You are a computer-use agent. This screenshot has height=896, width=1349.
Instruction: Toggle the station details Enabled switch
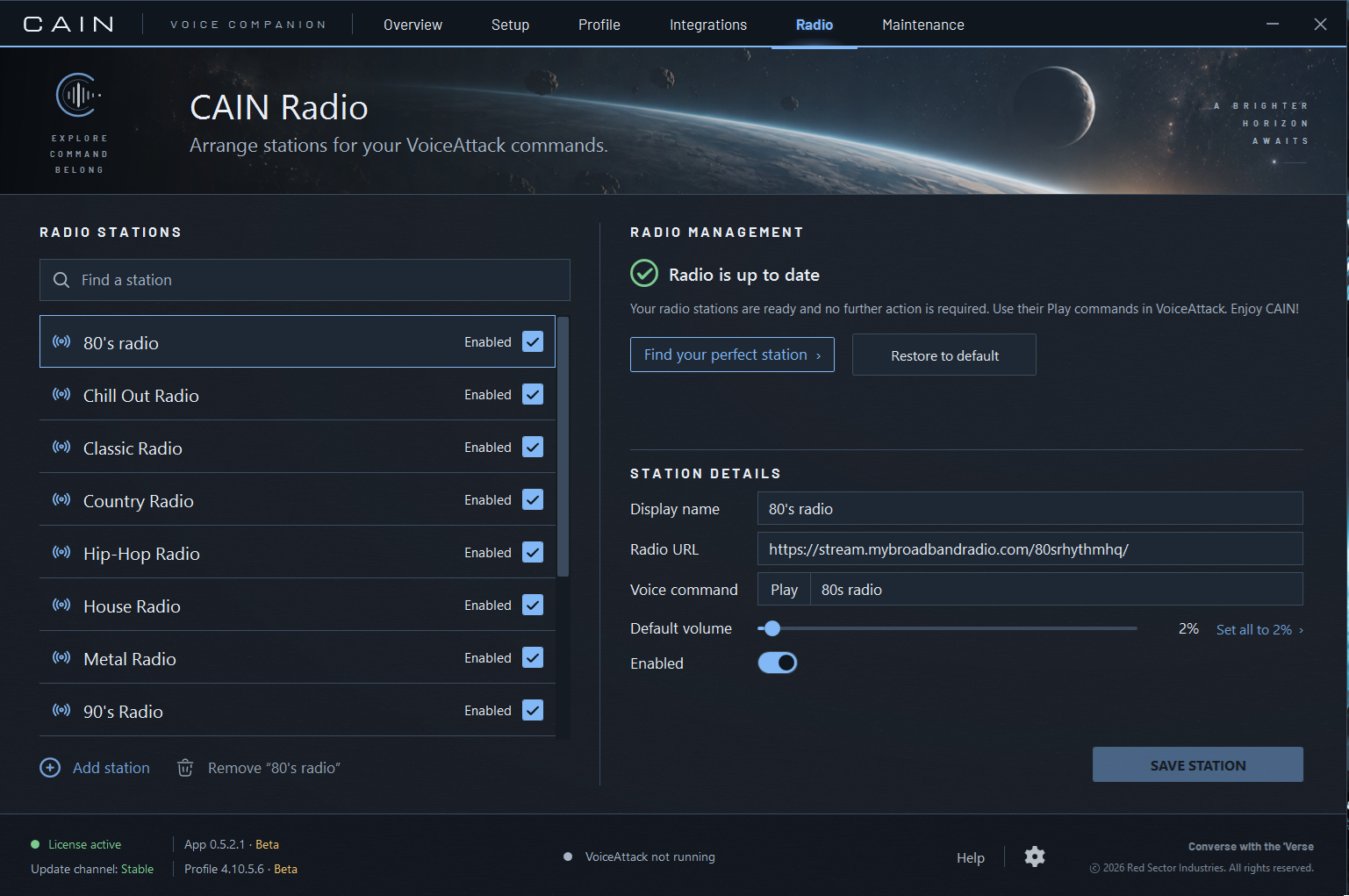(x=778, y=663)
